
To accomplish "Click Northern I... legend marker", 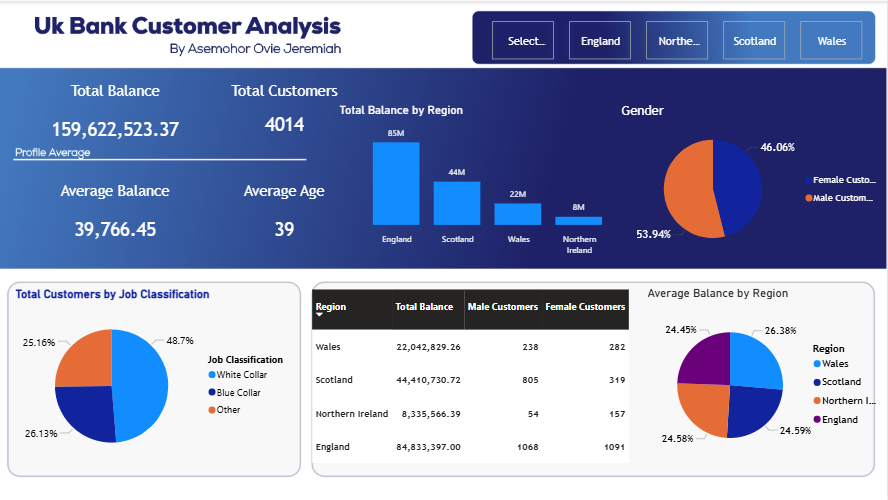I will pos(817,401).
